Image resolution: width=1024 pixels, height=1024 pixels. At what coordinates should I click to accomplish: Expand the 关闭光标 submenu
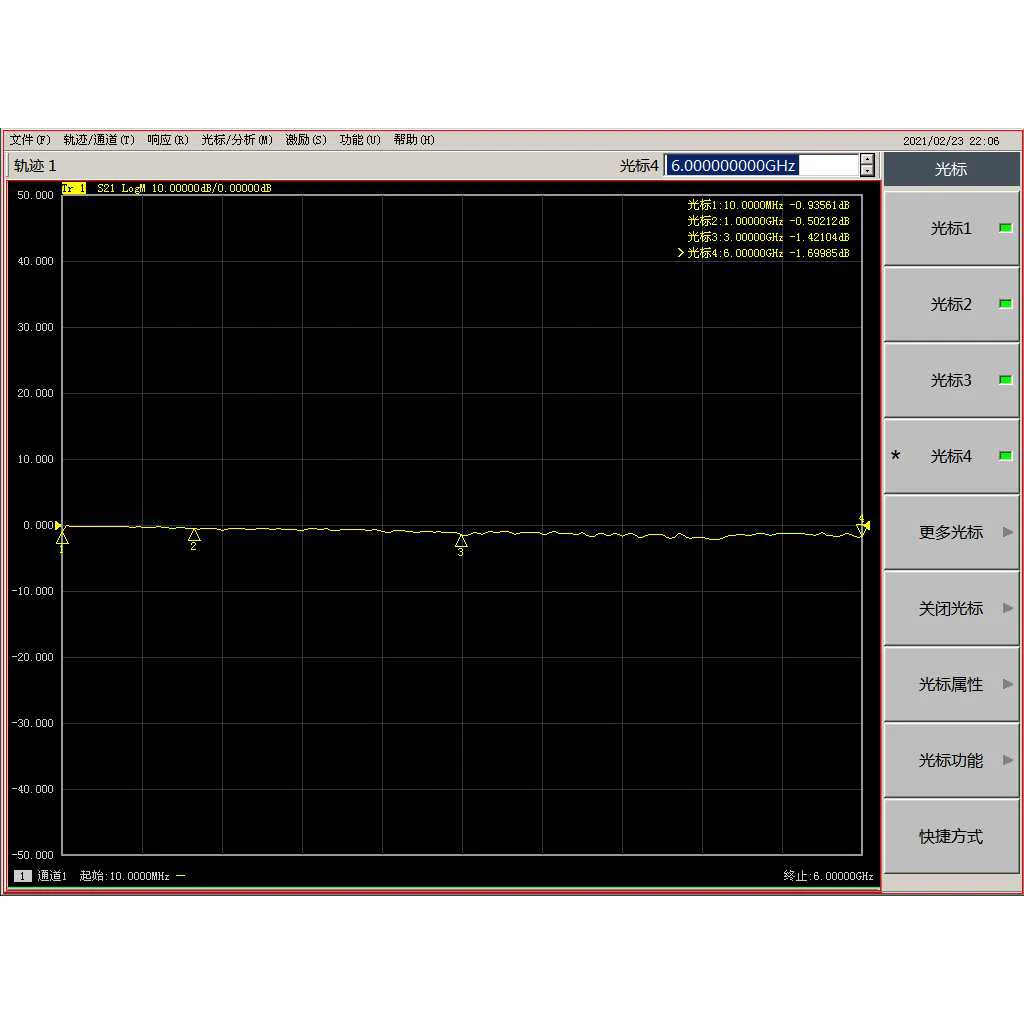click(x=951, y=608)
